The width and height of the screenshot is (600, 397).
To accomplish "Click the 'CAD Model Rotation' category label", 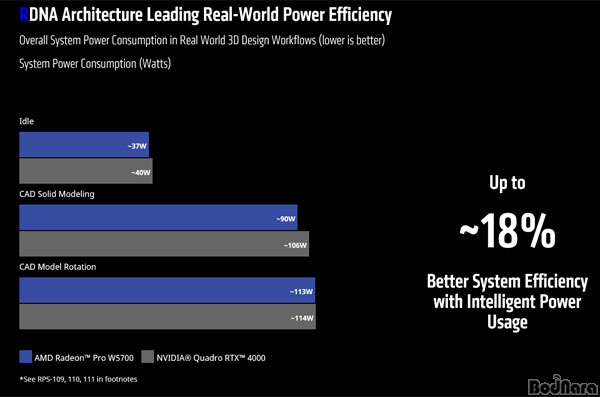I will coord(58,267).
